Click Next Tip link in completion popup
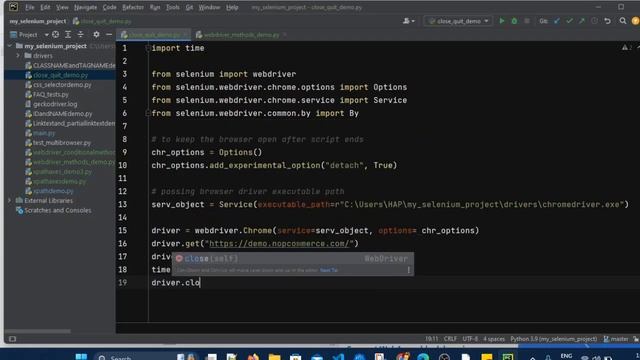 tap(329, 270)
